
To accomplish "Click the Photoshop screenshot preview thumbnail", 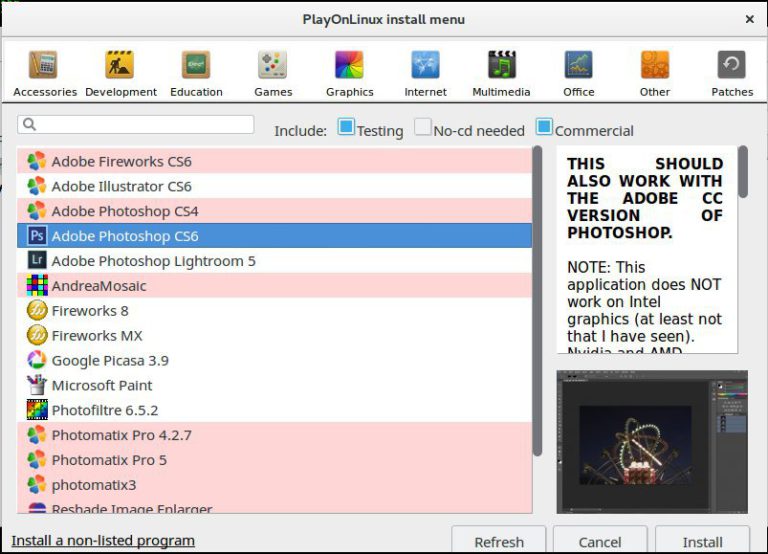I will point(652,442).
